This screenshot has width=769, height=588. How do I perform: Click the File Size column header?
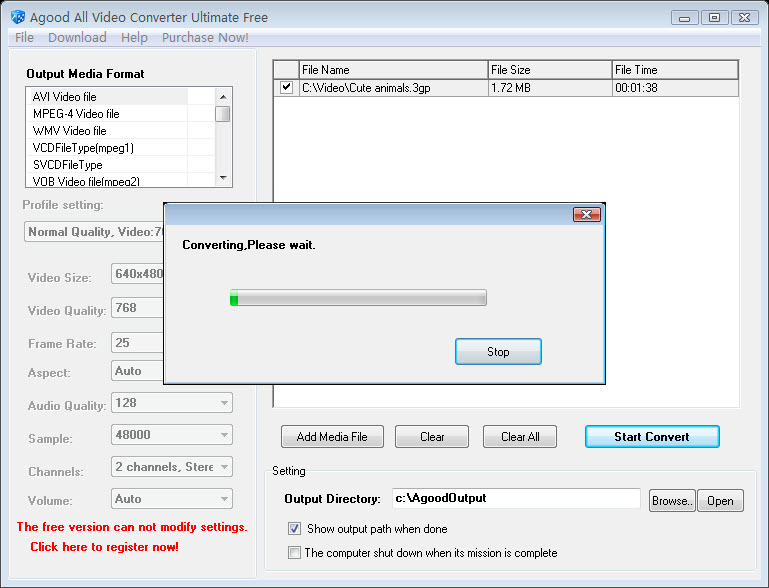pos(550,70)
